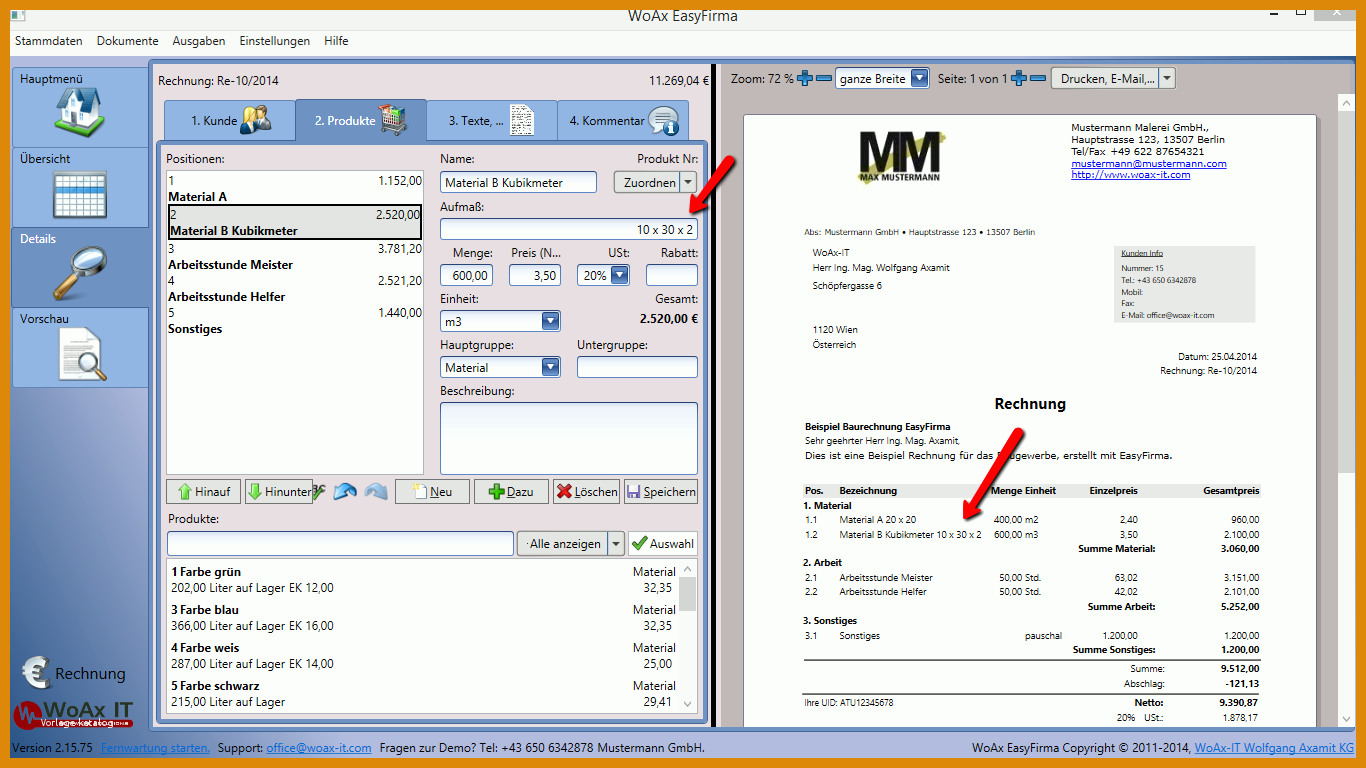
Task: Click the undo blue arrow icon
Action: point(346,491)
